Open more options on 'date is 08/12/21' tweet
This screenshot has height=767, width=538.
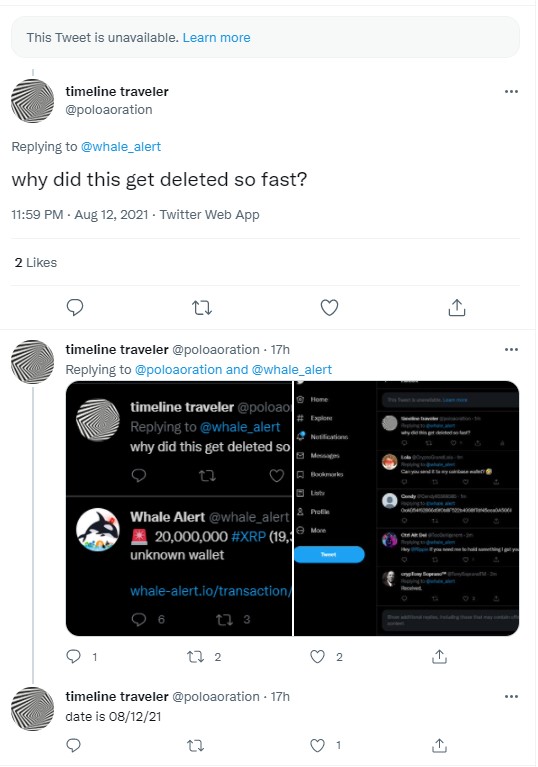pyautogui.click(x=511, y=696)
